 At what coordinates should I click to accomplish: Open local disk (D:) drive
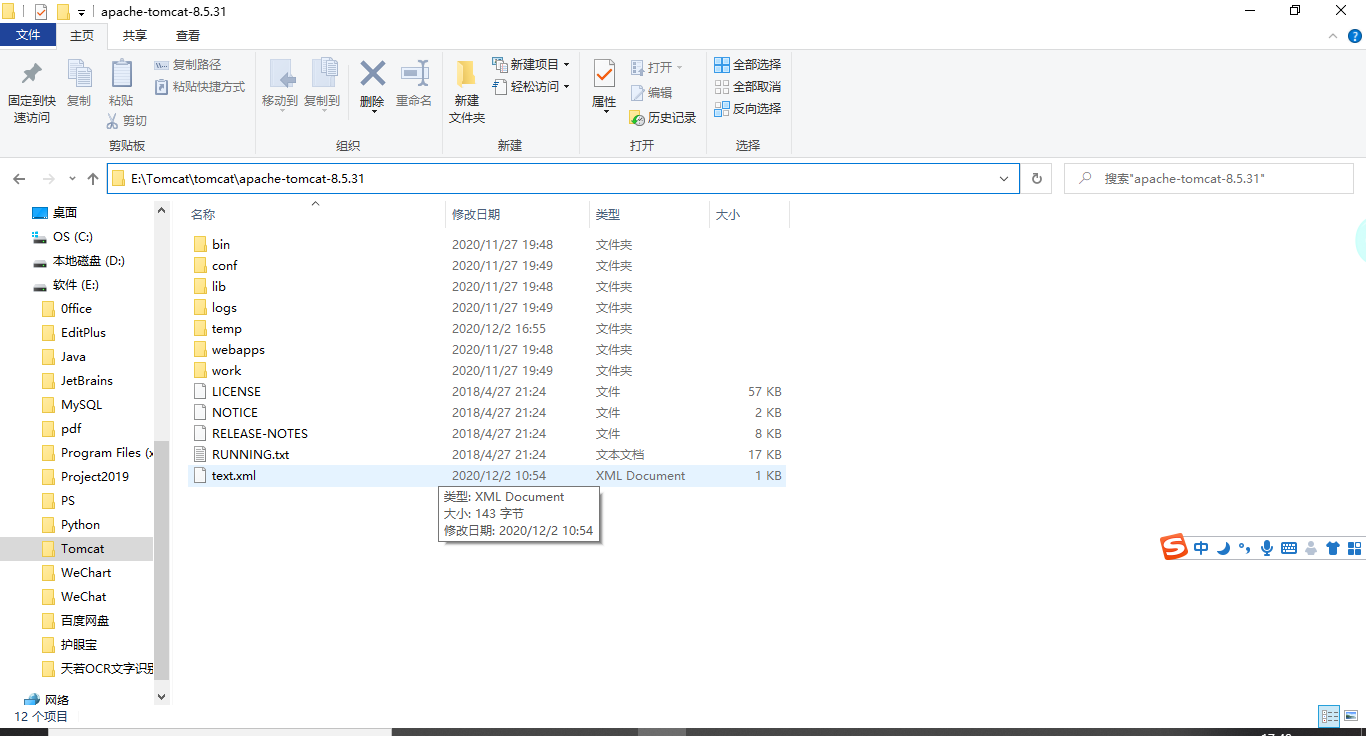pyautogui.click(x=88, y=261)
